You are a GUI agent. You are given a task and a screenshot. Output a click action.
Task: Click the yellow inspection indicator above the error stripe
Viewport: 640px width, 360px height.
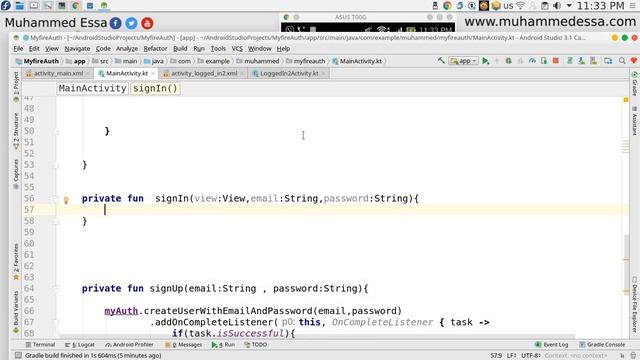626,100
